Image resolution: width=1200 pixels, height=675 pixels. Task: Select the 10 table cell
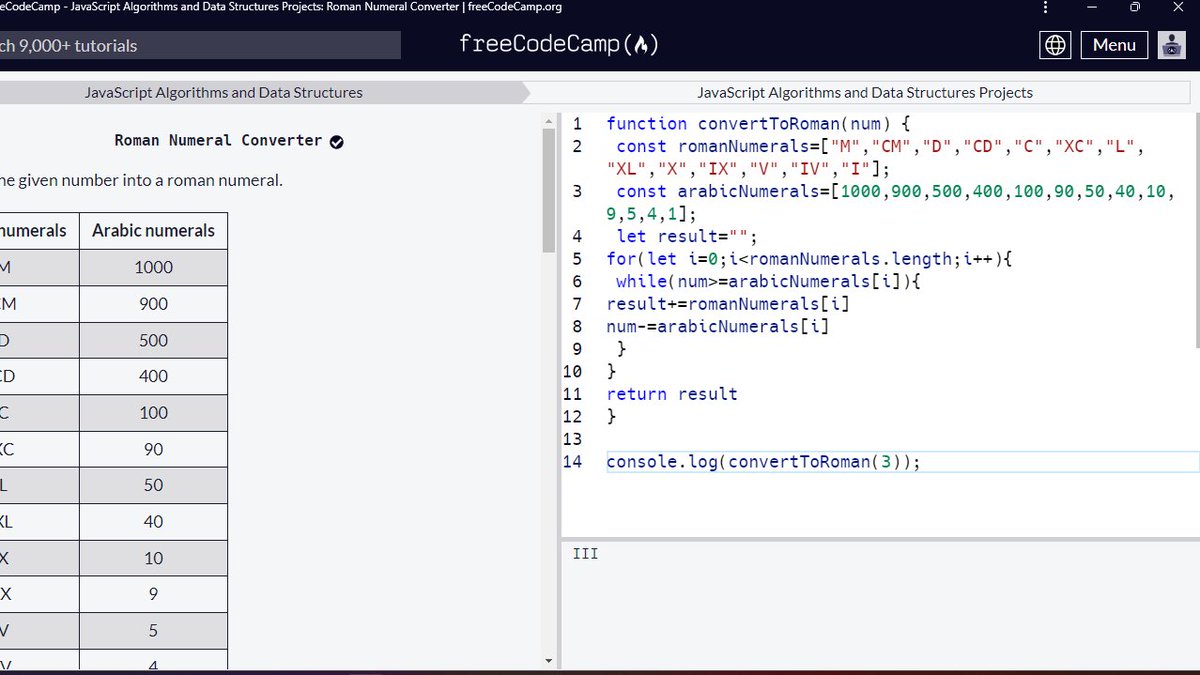tap(153, 557)
